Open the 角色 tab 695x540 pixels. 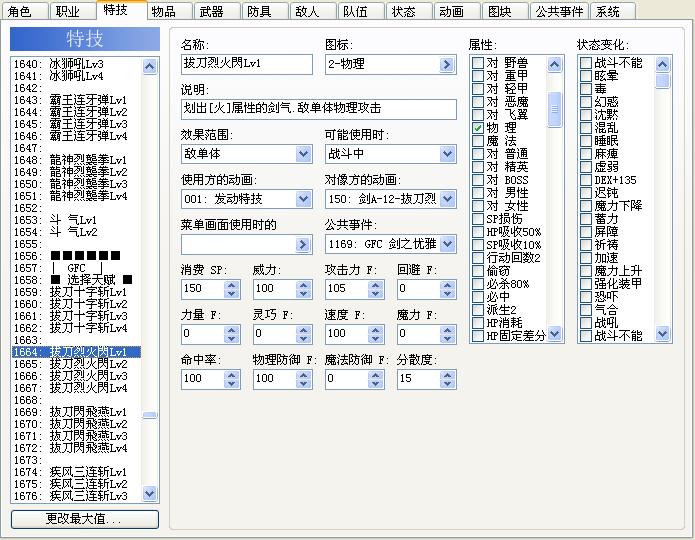[25, 12]
